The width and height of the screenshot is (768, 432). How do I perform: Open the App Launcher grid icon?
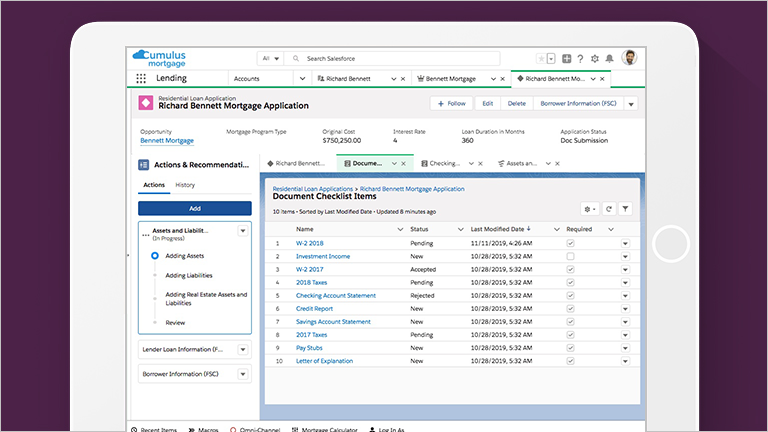pos(140,78)
